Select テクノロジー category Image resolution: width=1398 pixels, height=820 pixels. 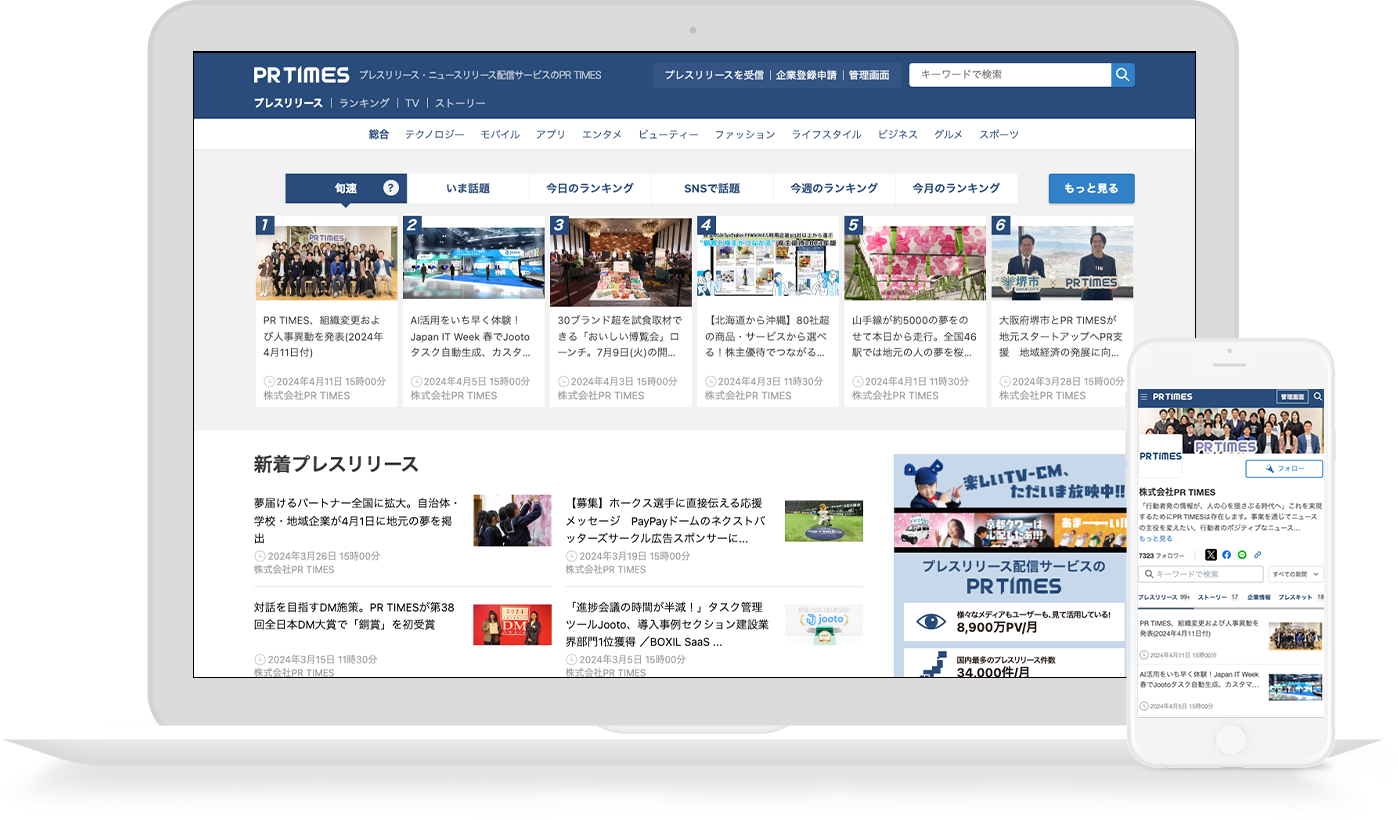pos(435,134)
